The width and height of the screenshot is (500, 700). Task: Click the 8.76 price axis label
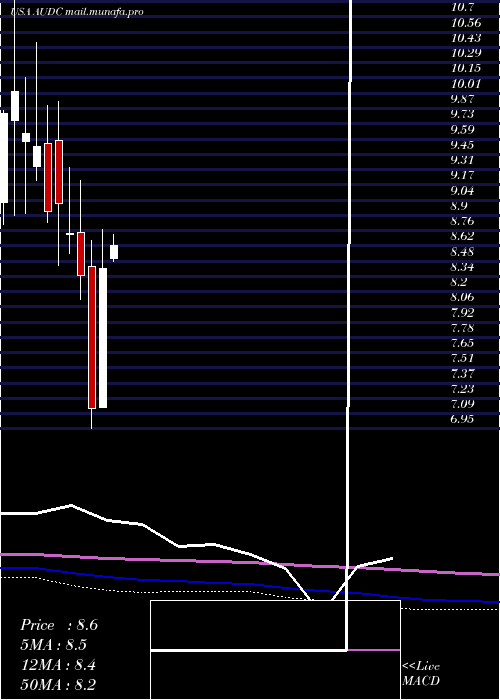463,221
